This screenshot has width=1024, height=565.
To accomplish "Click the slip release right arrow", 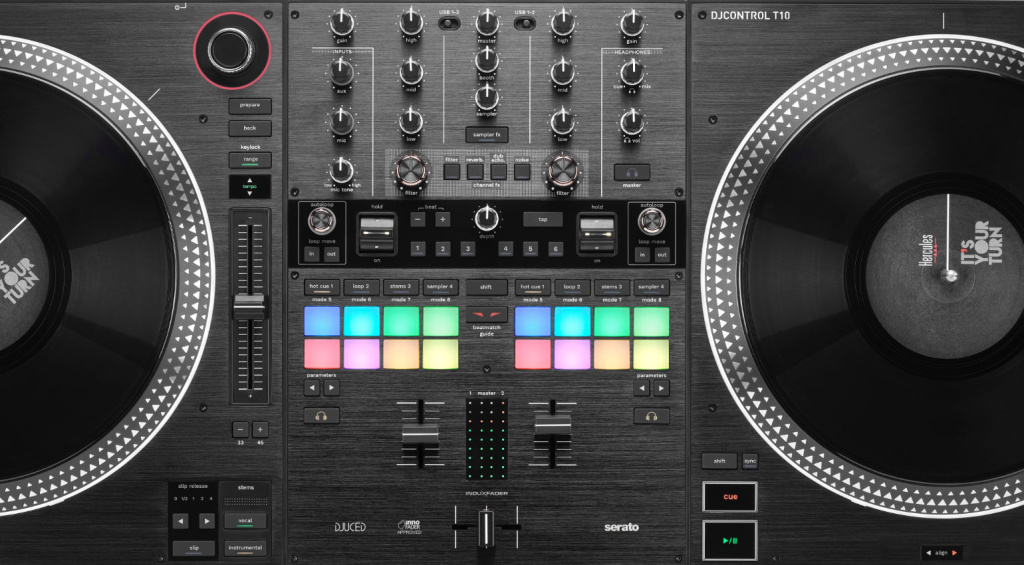I will tap(207, 521).
